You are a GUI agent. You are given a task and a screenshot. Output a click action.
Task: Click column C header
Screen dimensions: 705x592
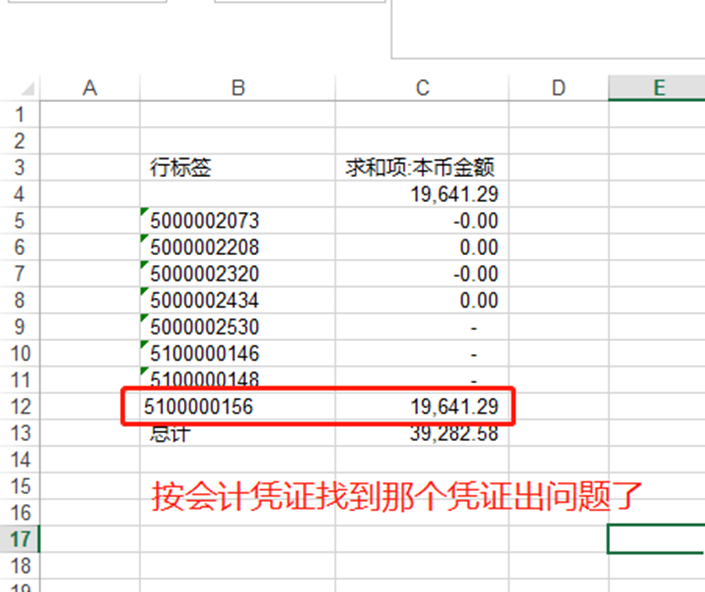[422, 88]
